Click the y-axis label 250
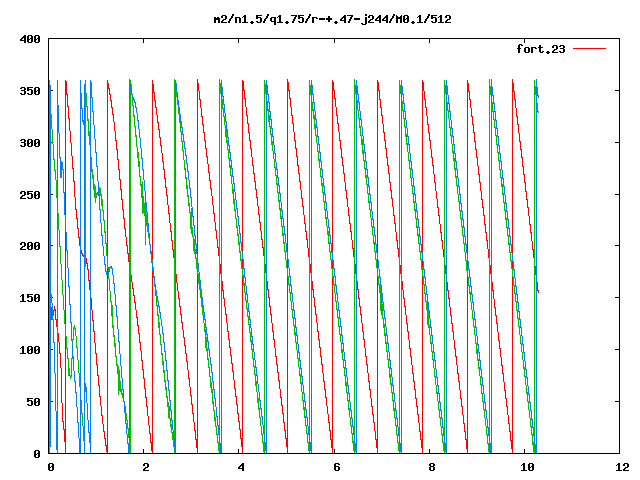 30,195
